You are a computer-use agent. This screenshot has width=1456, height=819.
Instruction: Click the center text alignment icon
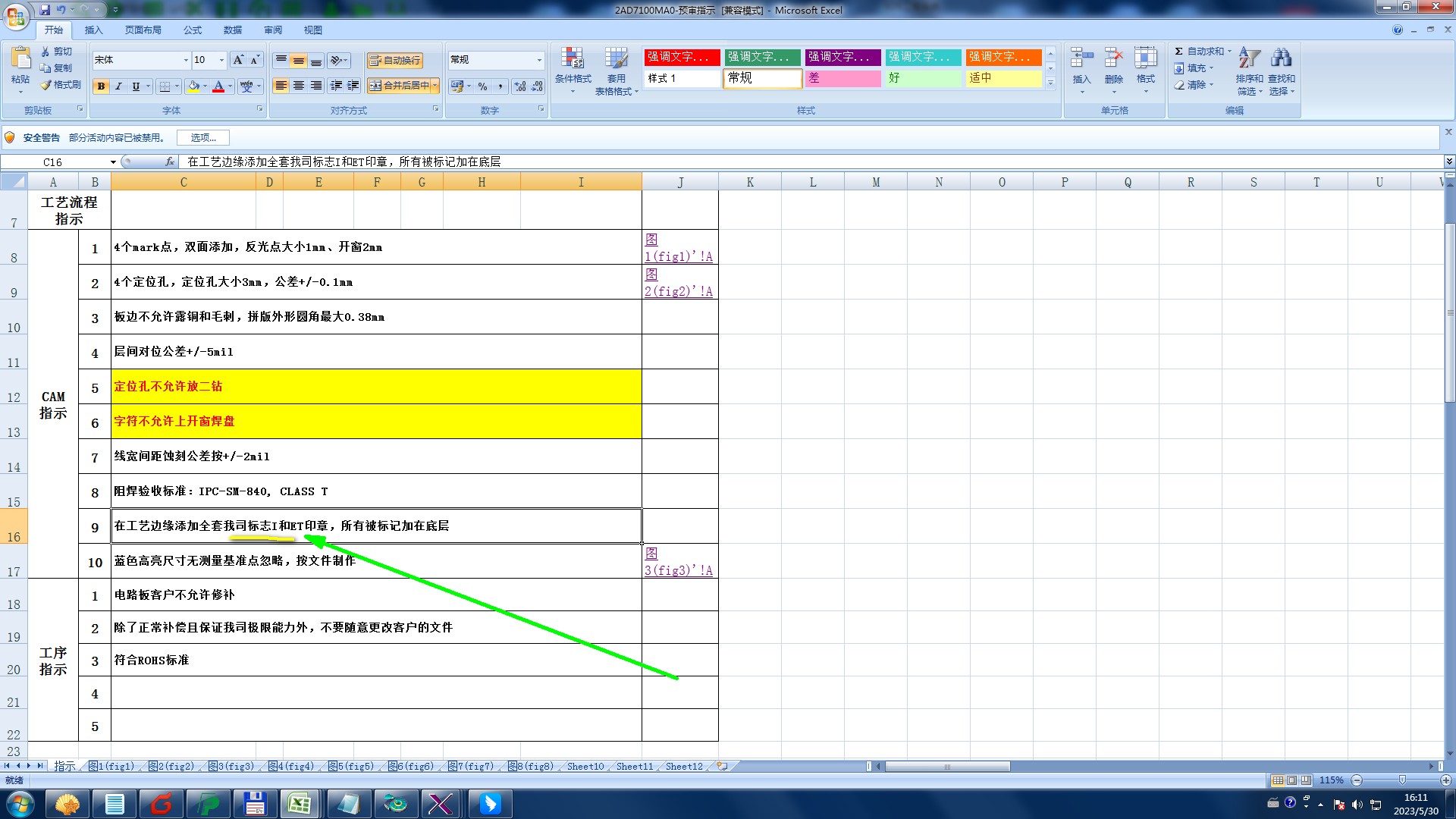tap(299, 86)
